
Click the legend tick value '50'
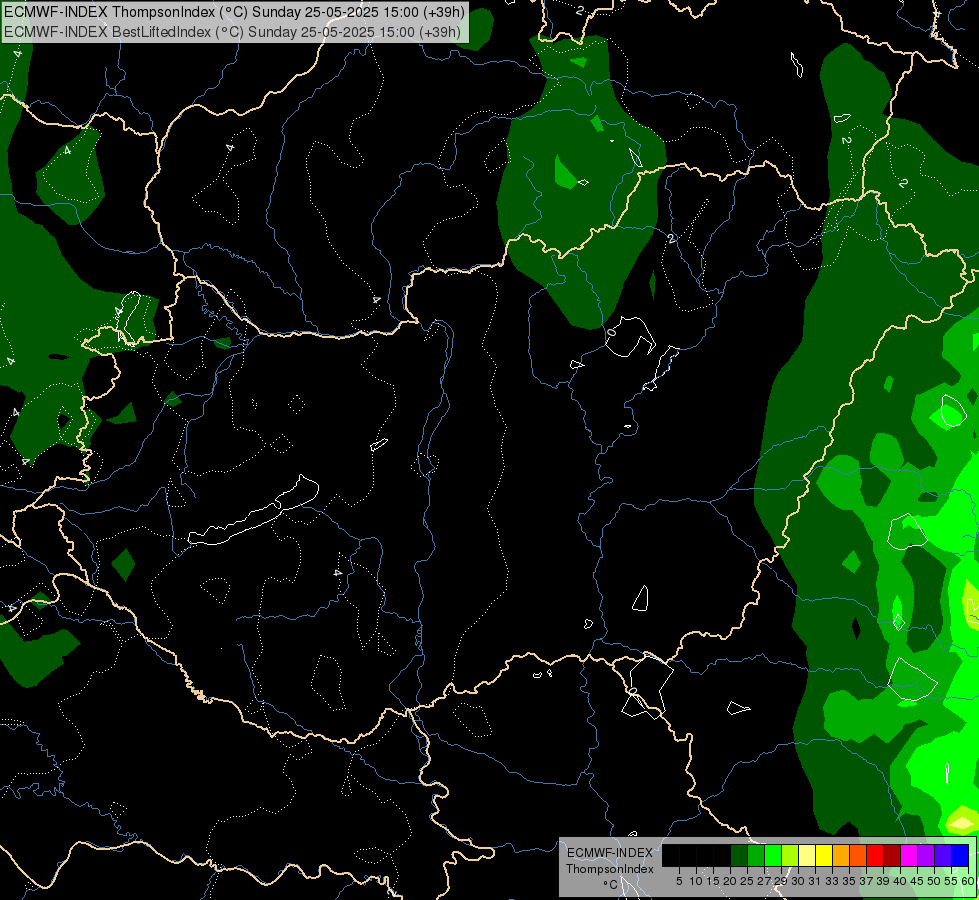click(935, 881)
